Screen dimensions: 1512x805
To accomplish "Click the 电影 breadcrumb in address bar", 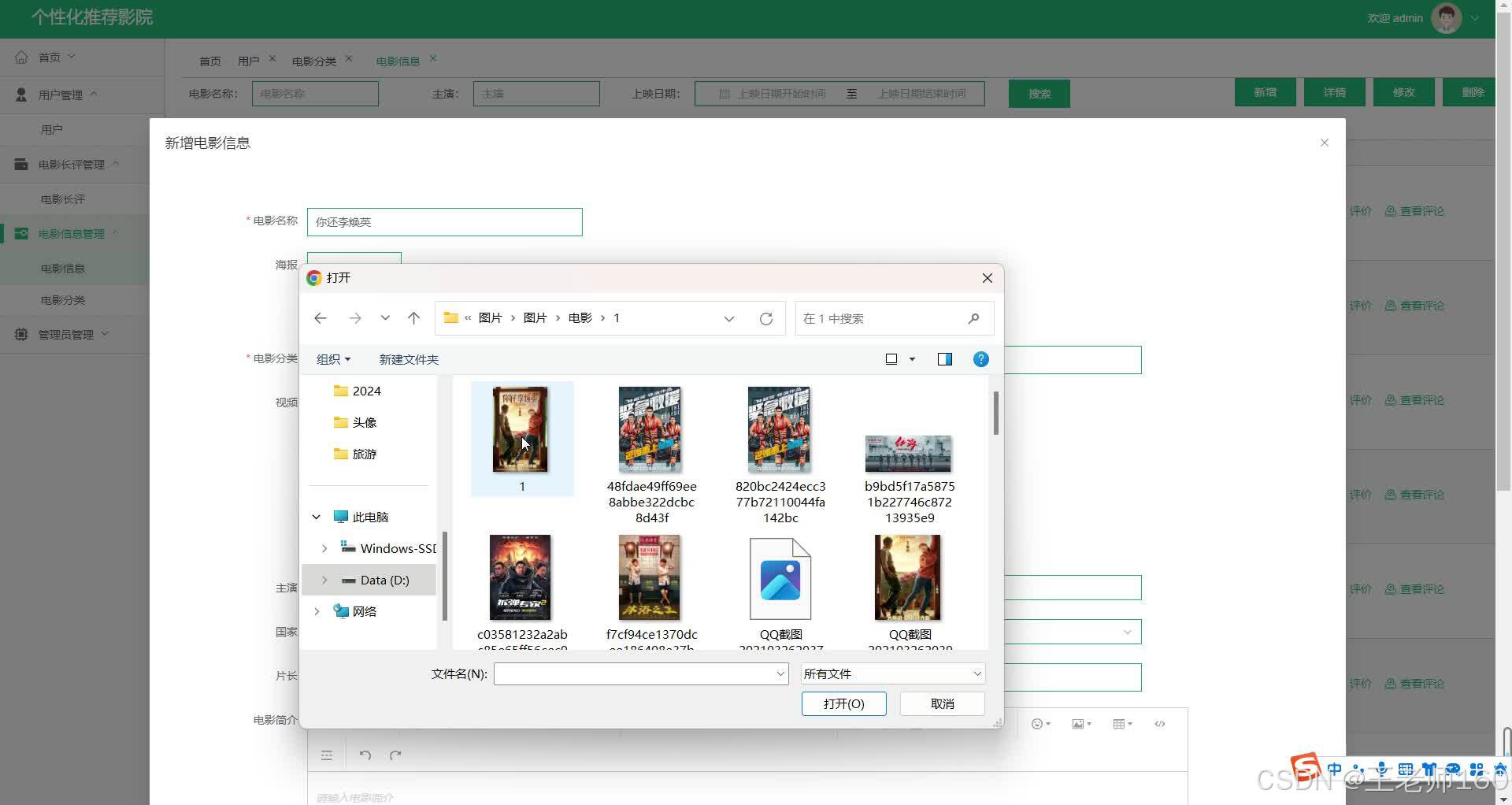I will pyautogui.click(x=580, y=318).
